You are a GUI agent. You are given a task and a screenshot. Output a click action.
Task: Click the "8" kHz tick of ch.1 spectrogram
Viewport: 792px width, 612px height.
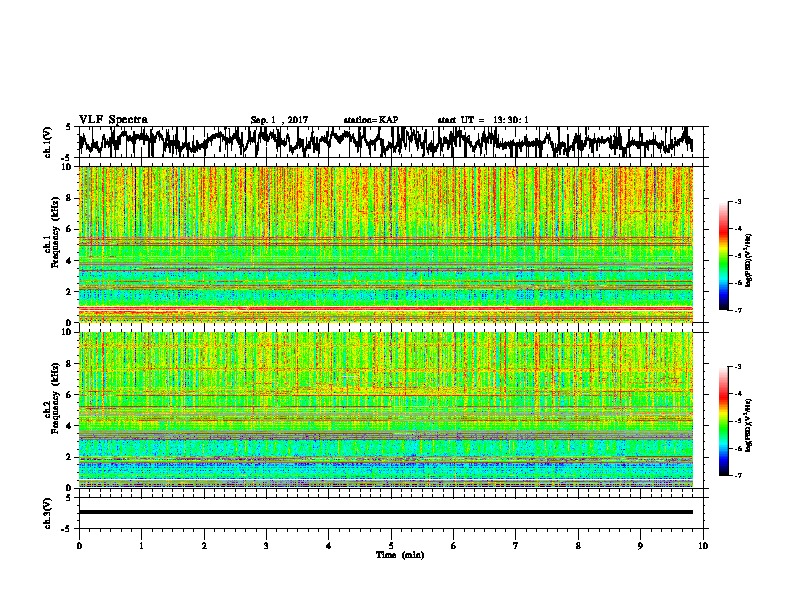[70, 198]
